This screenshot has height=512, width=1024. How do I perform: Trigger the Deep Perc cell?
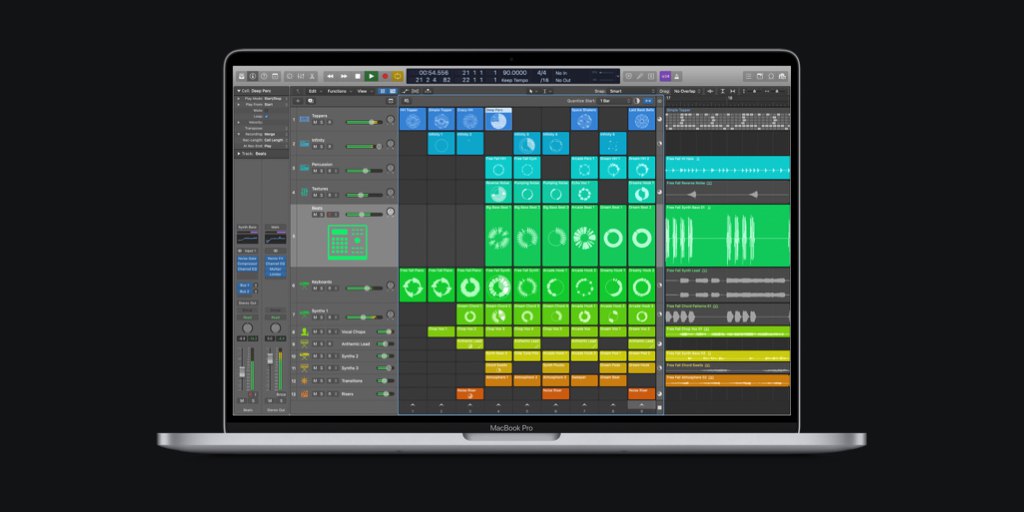(x=498, y=119)
